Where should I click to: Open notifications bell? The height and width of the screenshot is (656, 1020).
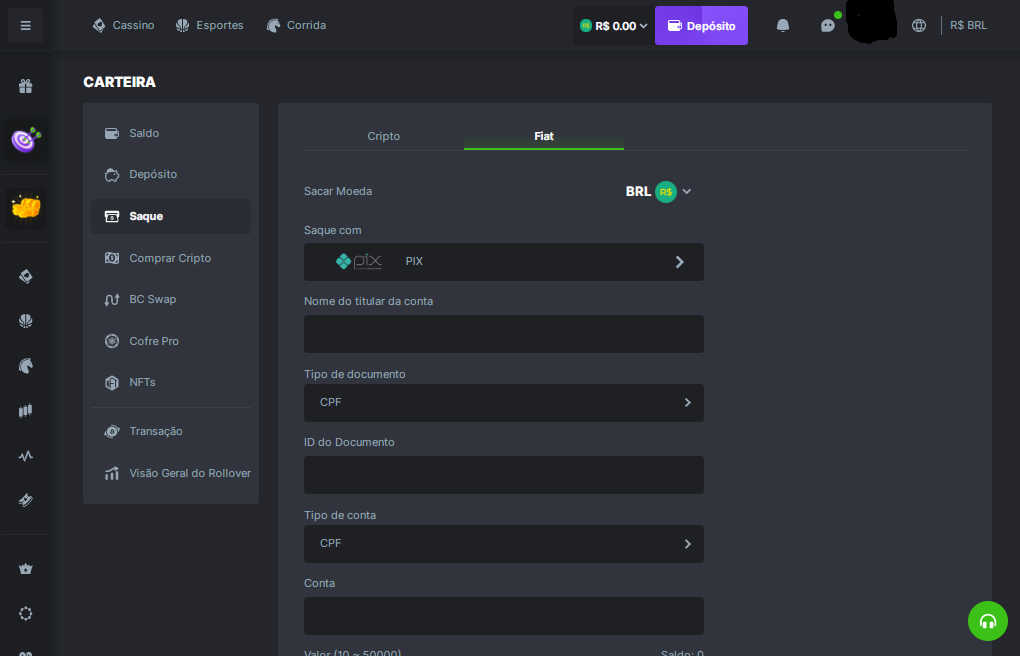(x=783, y=25)
